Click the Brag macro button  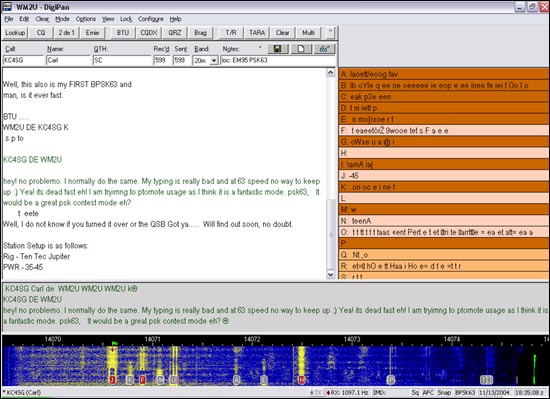[x=200, y=33]
